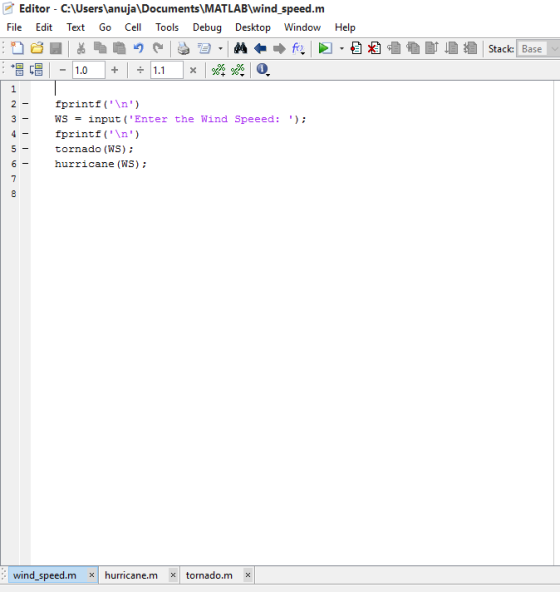Expand the dropdown arrow beside Publish icon
Viewport: 560px width, 592px height.
click(x=221, y=48)
